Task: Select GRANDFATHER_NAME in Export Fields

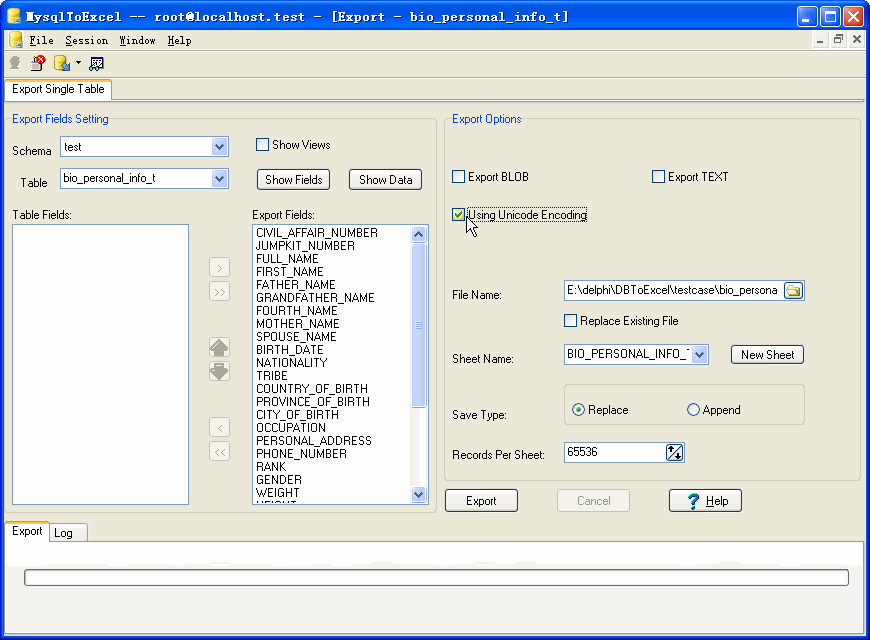Action: tap(315, 298)
